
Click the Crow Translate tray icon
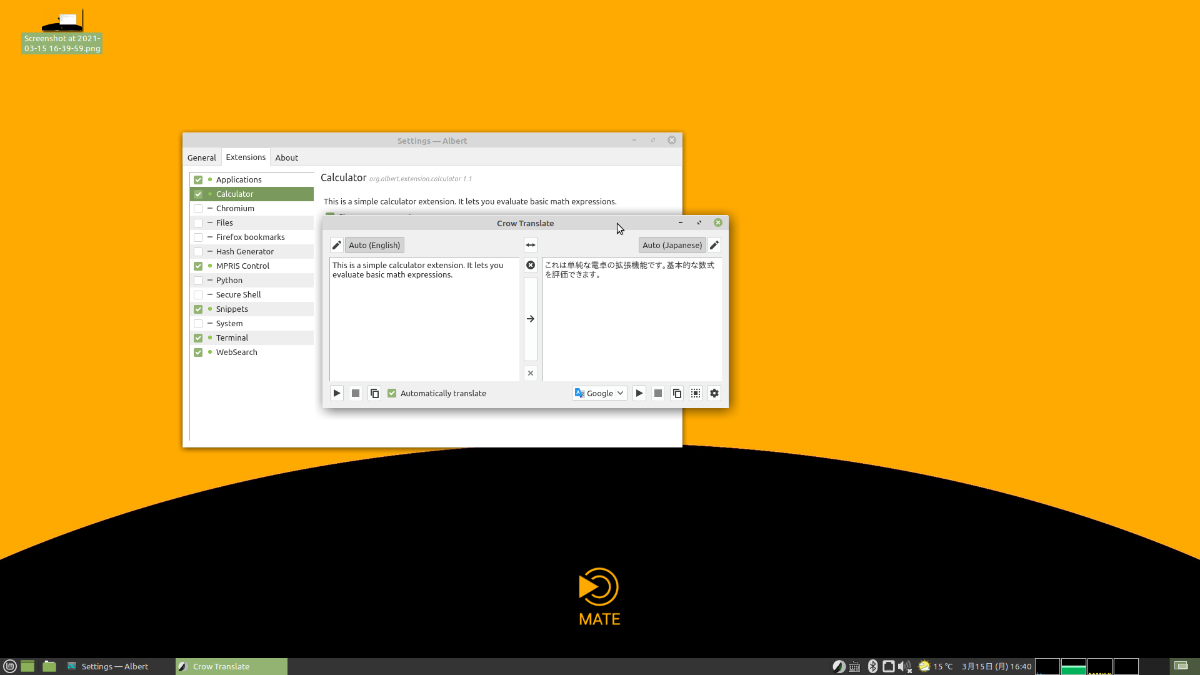click(839, 666)
